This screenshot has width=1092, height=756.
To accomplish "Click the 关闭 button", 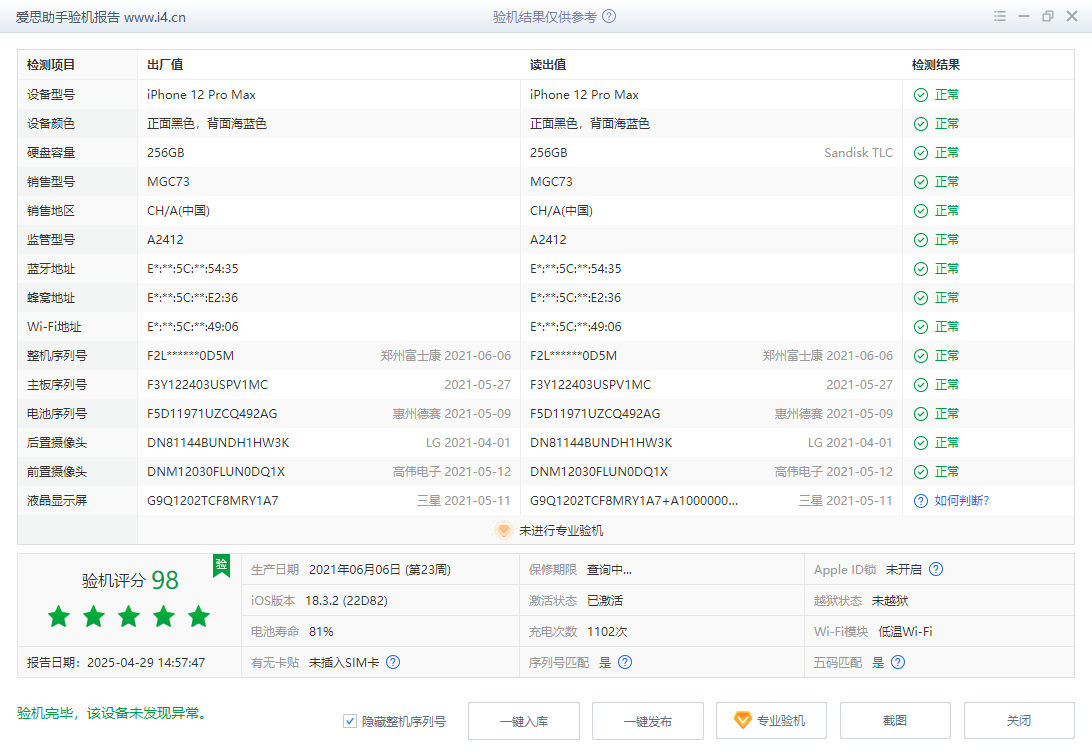I will click(x=1019, y=720).
